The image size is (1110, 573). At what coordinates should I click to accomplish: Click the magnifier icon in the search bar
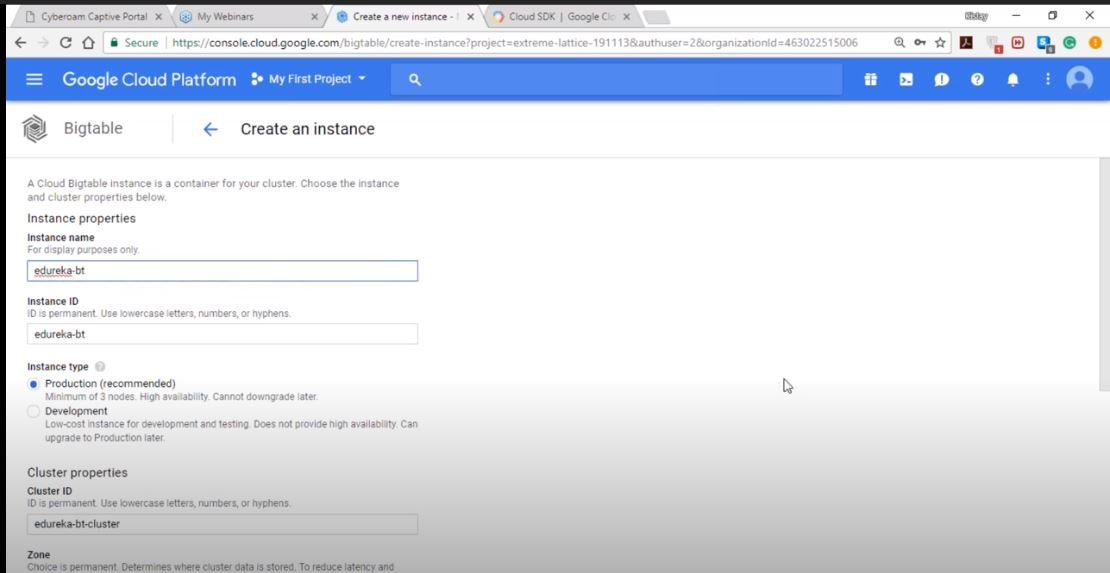pyautogui.click(x=415, y=80)
